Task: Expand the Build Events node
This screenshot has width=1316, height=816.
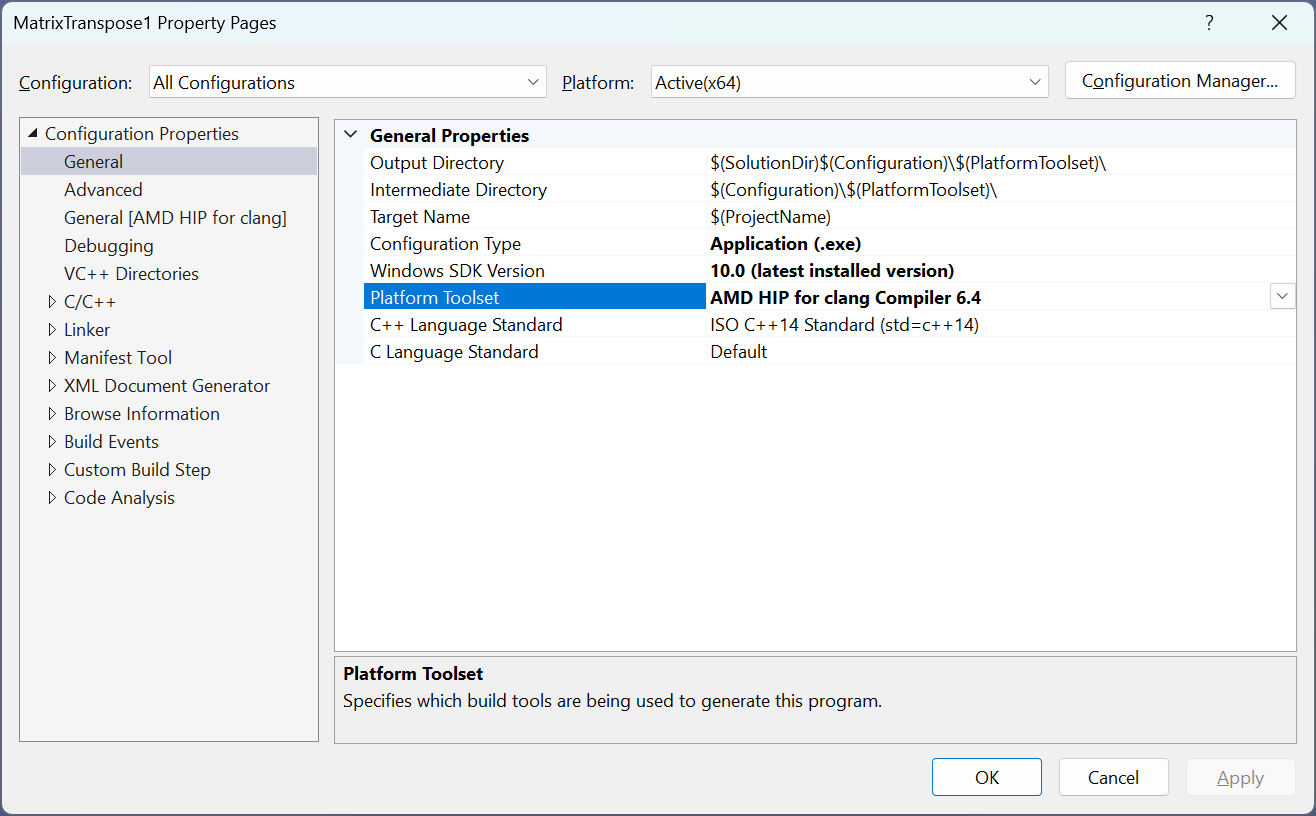Action: click(x=53, y=442)
